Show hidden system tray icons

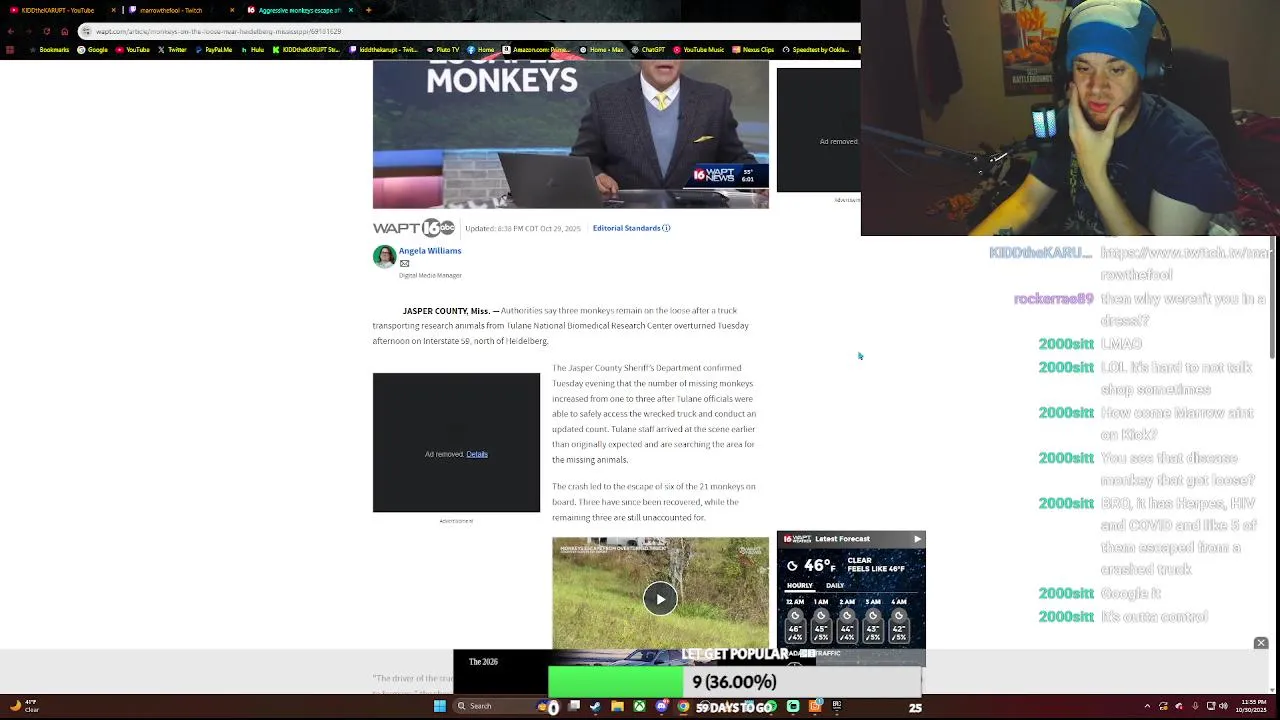pos(1148,706)
